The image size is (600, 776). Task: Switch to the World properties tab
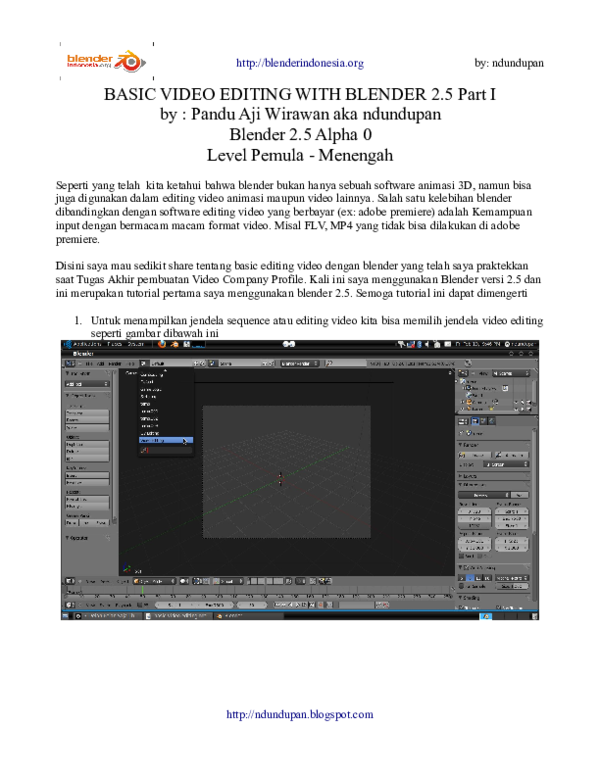492,421
